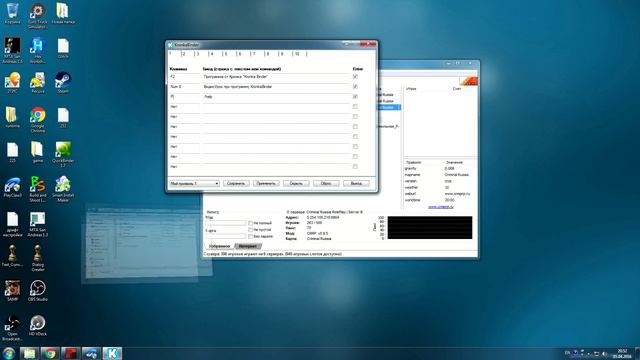
Task: Launch HD VDeck desktop shortcut
Action: (38, 326)
